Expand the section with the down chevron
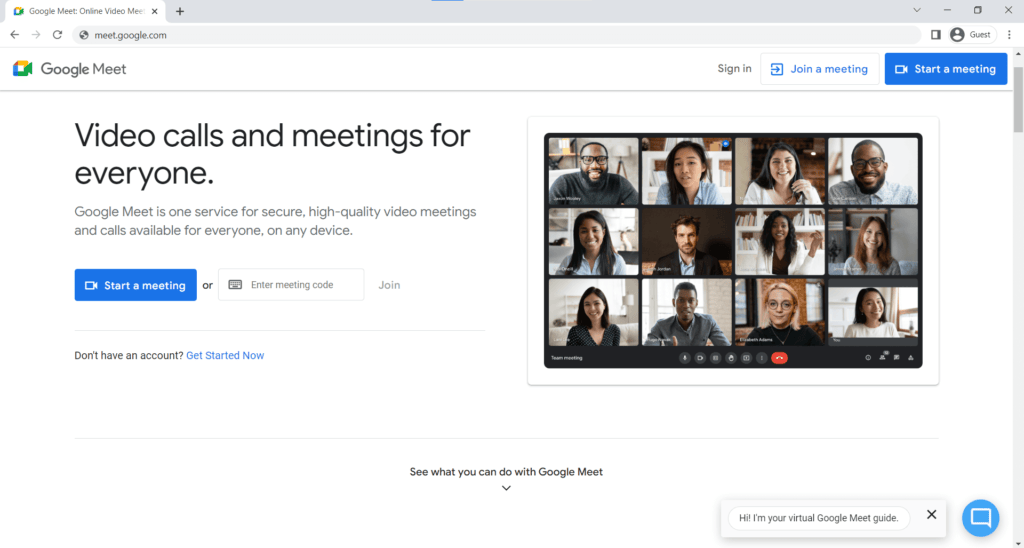The image size is (1024, 548). pos(506,488)
